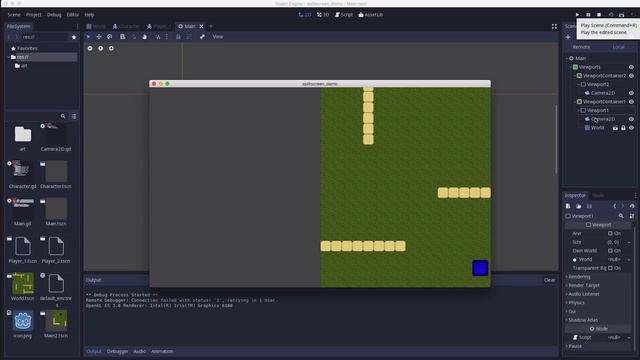Switch to the World scene tab
This screenshot has width=640, height=360.
(96, 26)
